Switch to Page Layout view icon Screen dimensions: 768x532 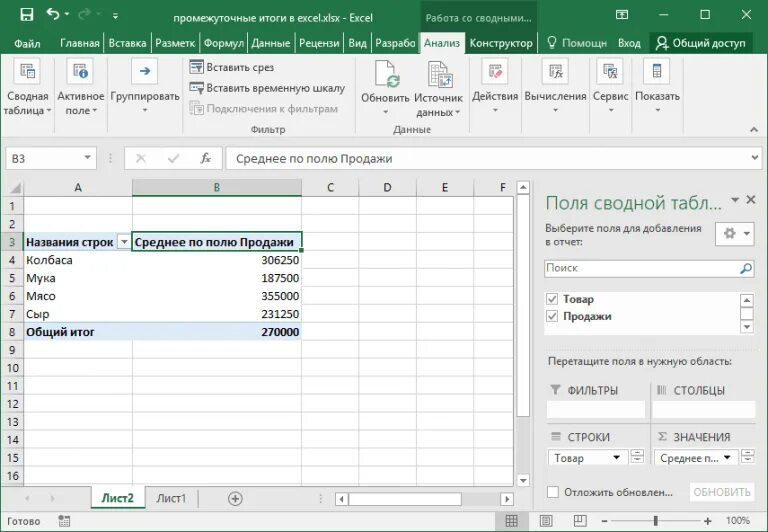(546, 521)
